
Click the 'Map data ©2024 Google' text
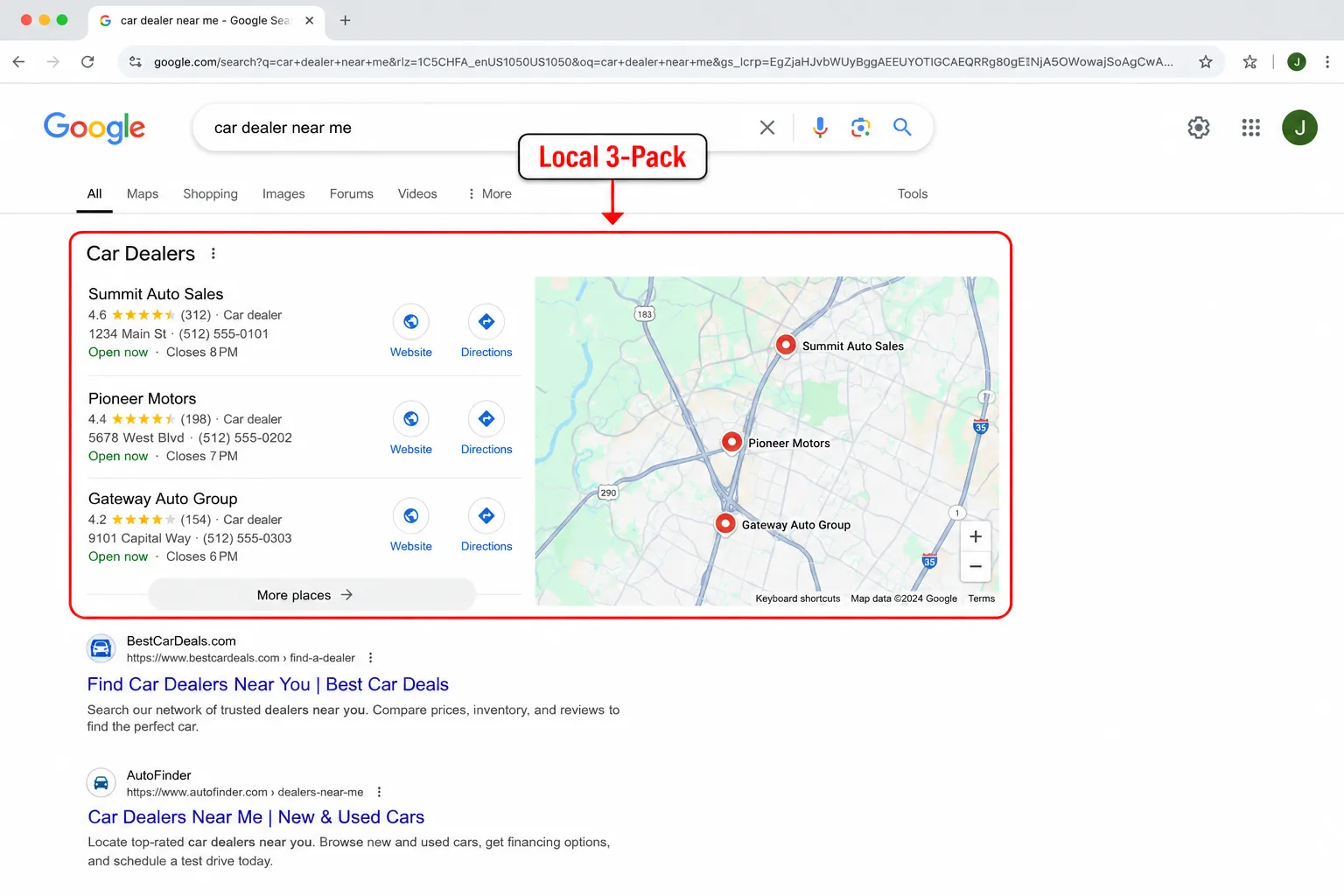904,598
